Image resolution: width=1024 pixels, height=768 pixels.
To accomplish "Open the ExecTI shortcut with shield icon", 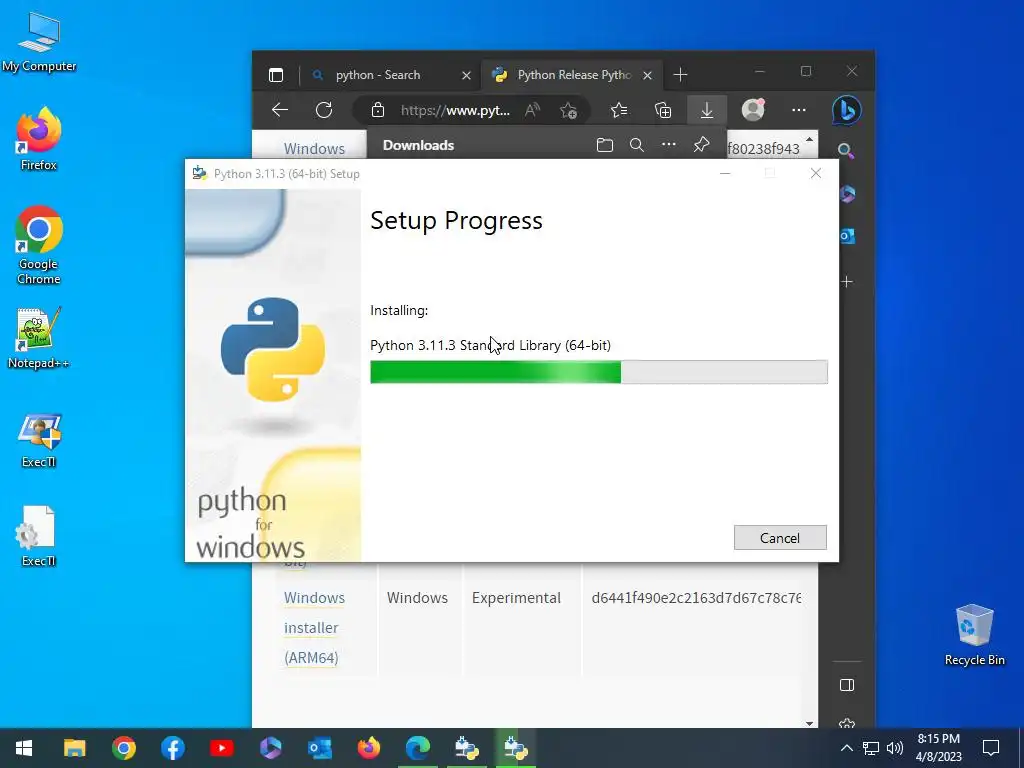I will click(x=39, y=440).
